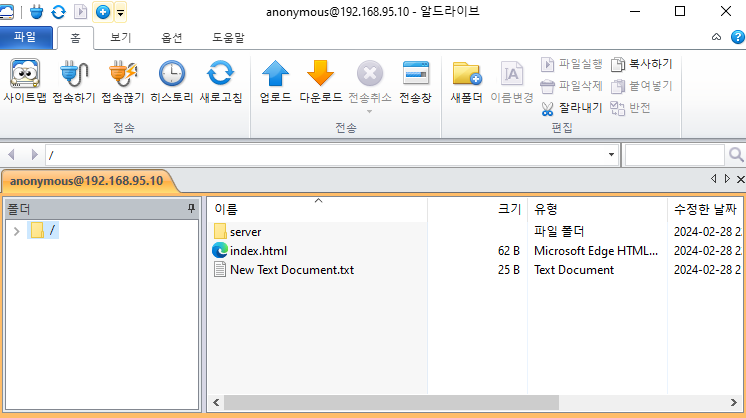Select the index.html file
Screen dimensions: 746x418
click(258, 251)
